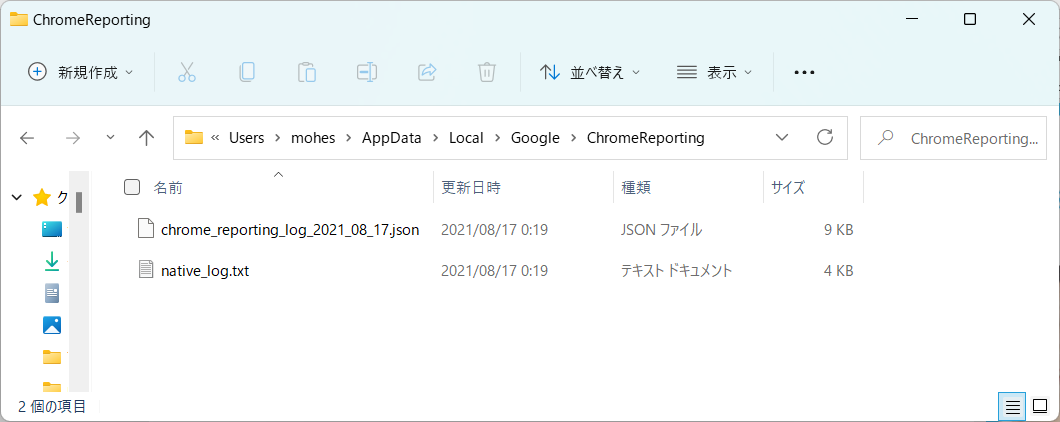
Task: Go forward with the right arrow
Action: click(72, 138)
